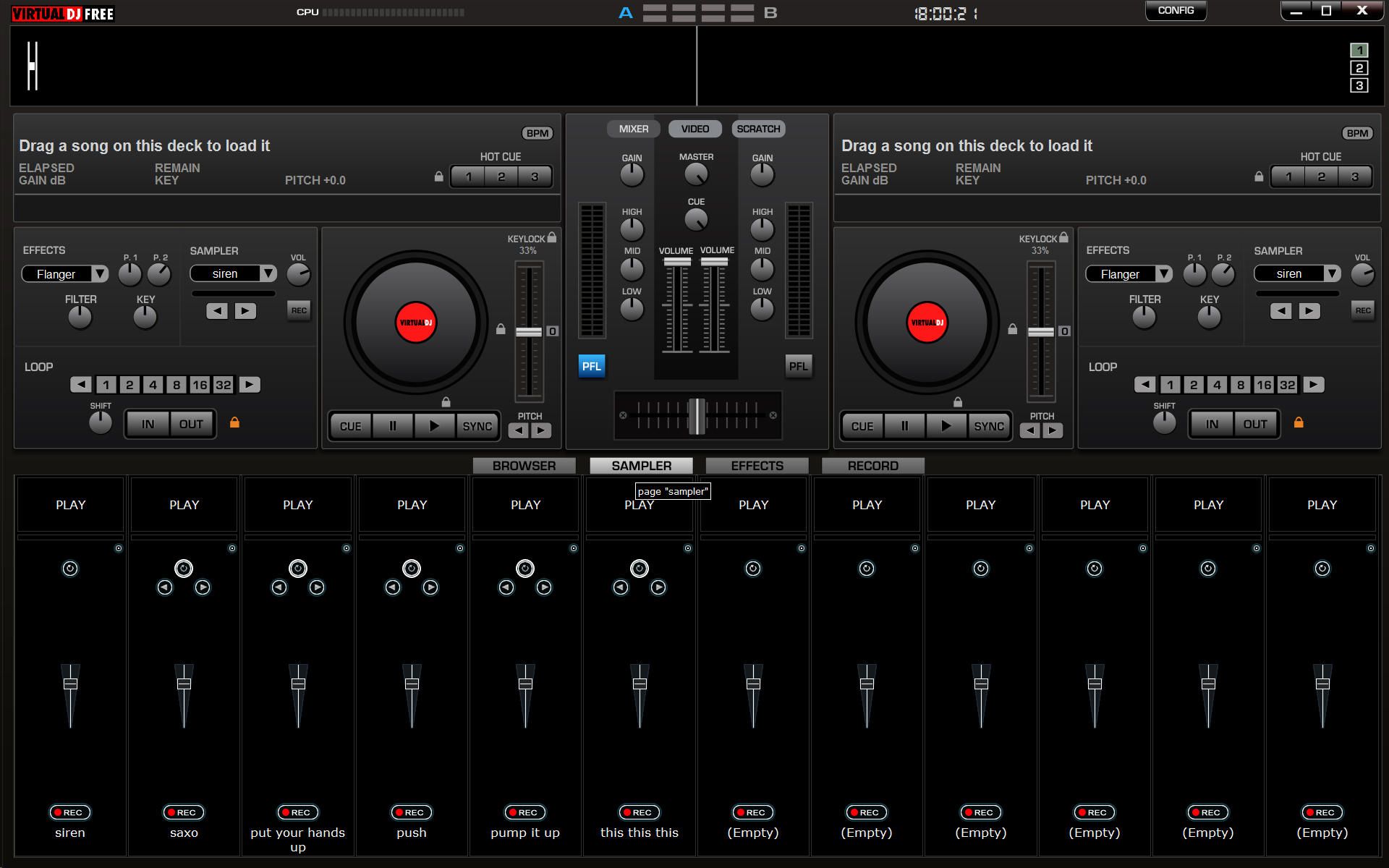Click the right deck loop IN button
Image resolution: width=1389 pixels, height=868 pixels.
[x=1212, y=424]
